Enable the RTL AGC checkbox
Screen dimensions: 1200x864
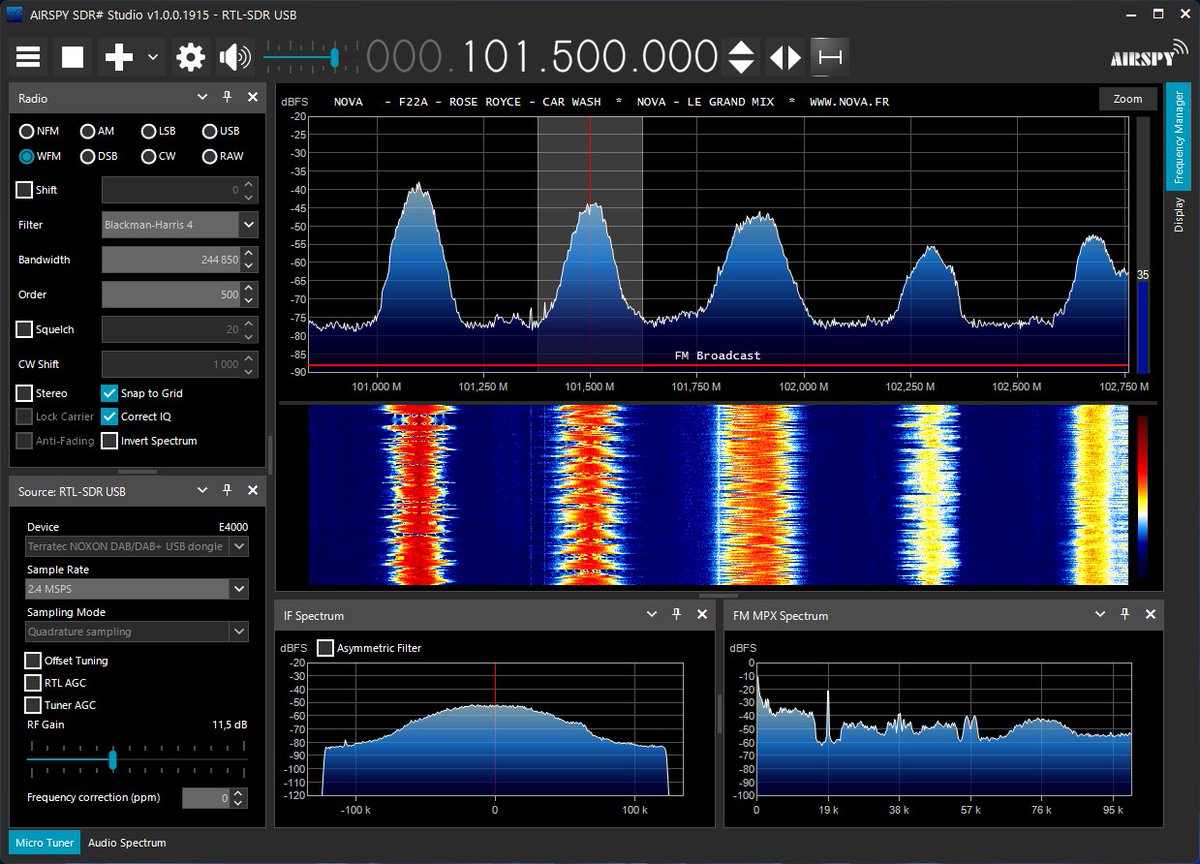(33, 683)
